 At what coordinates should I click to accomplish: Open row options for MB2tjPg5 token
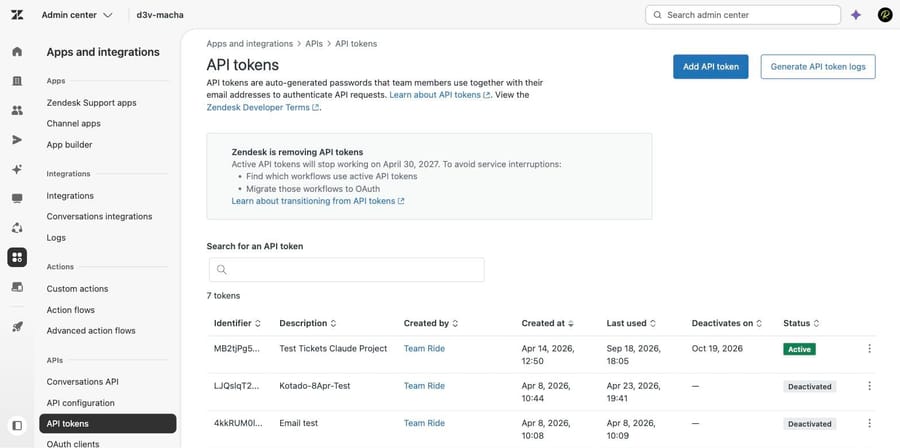tap(870, 348)
